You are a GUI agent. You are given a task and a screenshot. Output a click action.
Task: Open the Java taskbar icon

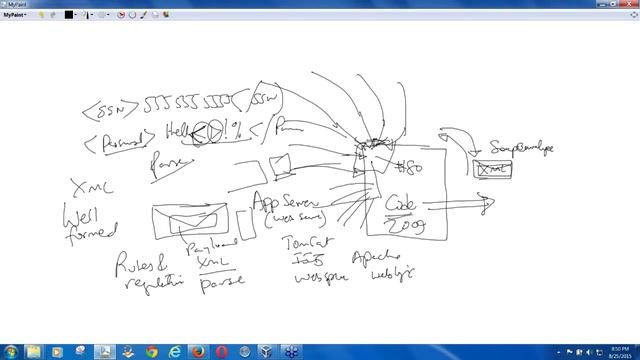(128, 352)
